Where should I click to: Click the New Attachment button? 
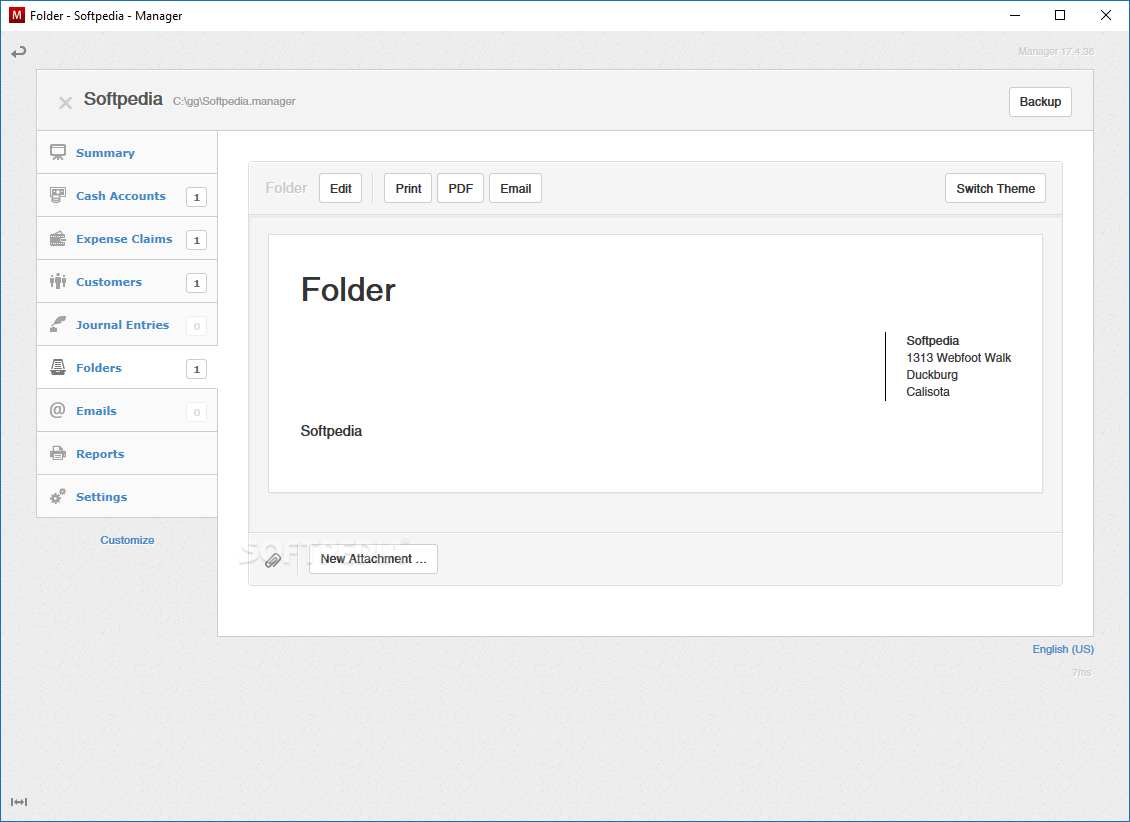(373, 559)
